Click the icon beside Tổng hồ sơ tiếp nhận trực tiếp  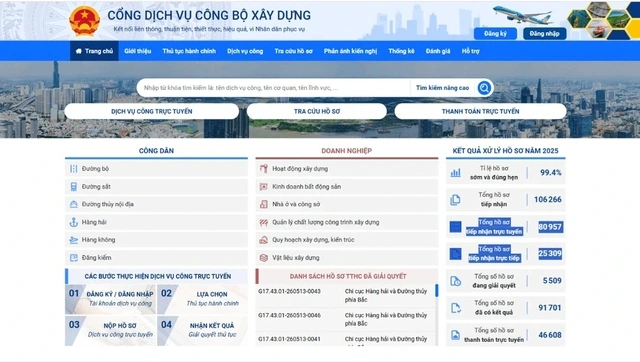pos(455,253)
